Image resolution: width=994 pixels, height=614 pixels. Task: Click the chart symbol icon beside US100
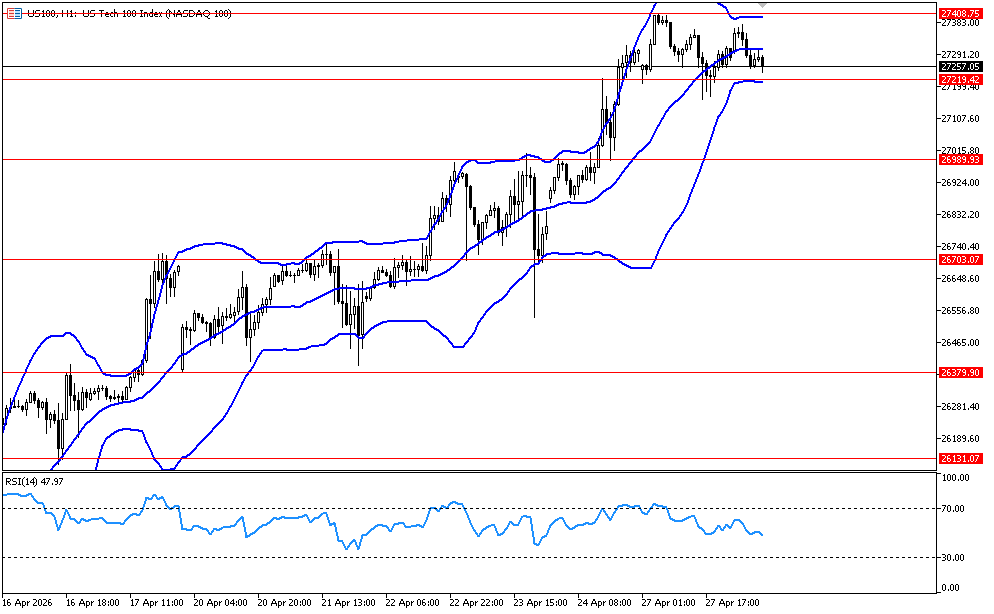pyautogui.click(x=14, y=14)
